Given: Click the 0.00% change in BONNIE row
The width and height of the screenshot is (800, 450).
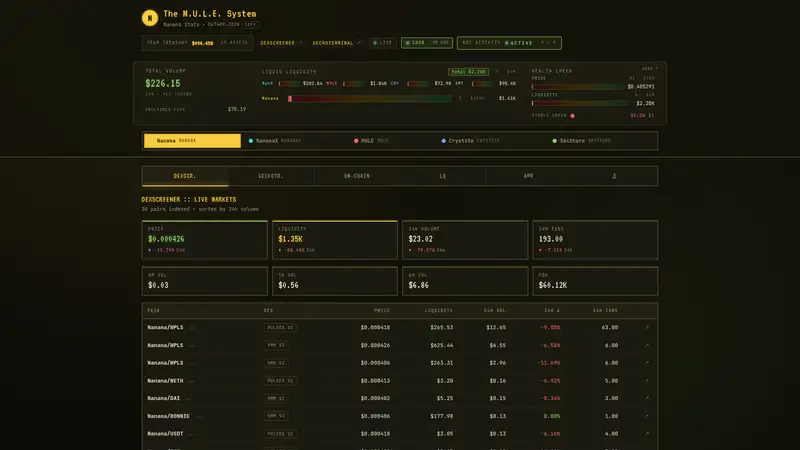Looking at the screenshot, I should 552,416.
